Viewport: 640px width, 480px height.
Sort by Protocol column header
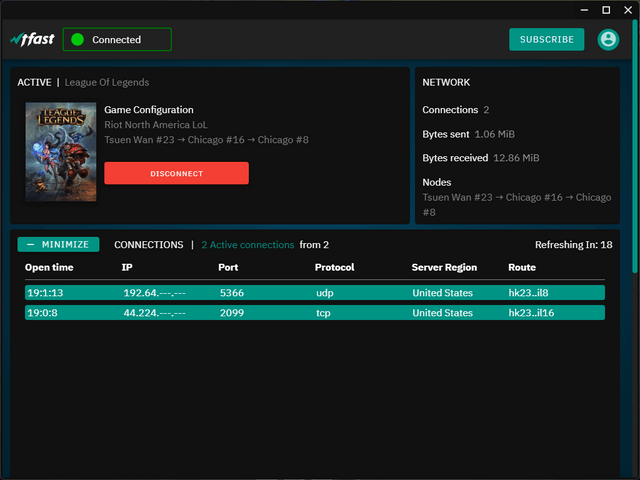(x=334, y=267)
